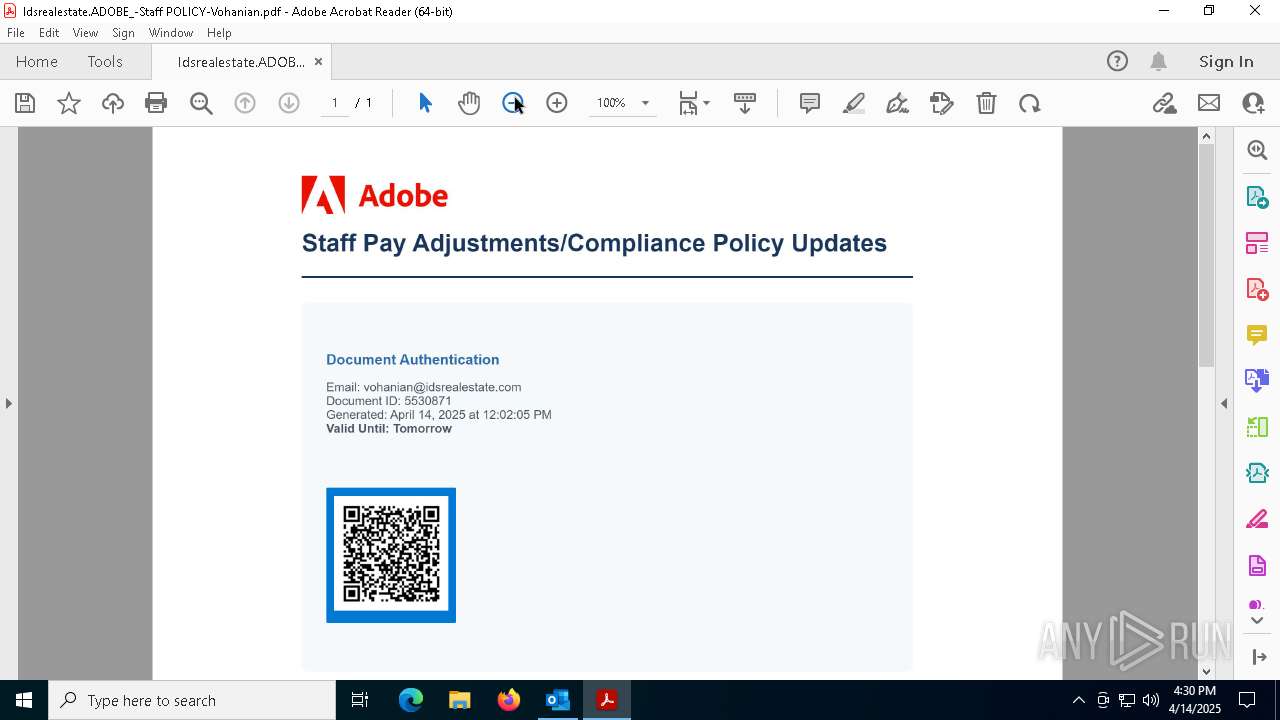Add document to starred with star icon
Image resolution: width=1280 pixels, height=720 pixels.
[x=69, y=103]
